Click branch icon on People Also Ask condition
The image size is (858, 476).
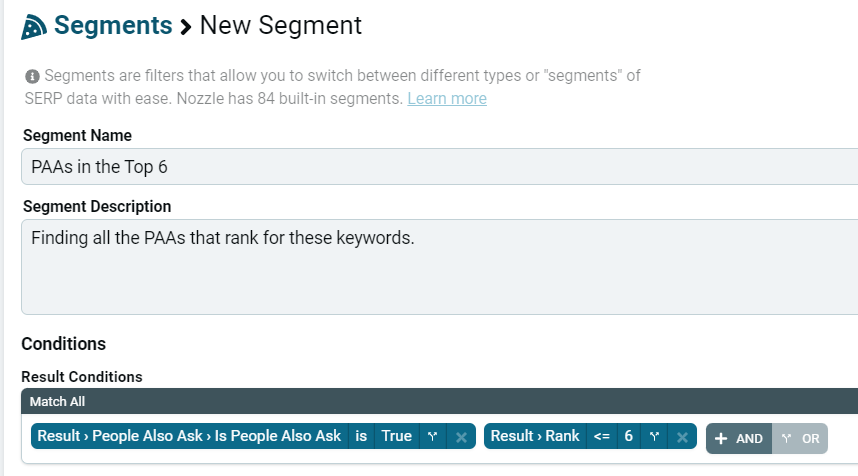click(x=433, y=437)
